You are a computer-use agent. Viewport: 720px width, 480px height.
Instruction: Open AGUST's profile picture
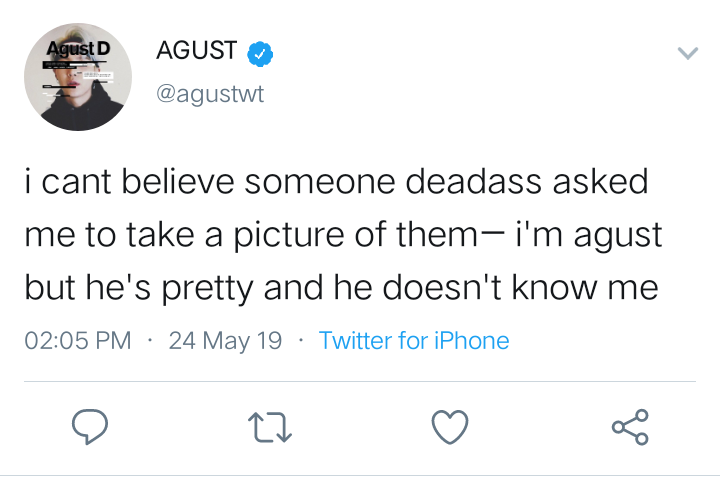pos(78,77)
